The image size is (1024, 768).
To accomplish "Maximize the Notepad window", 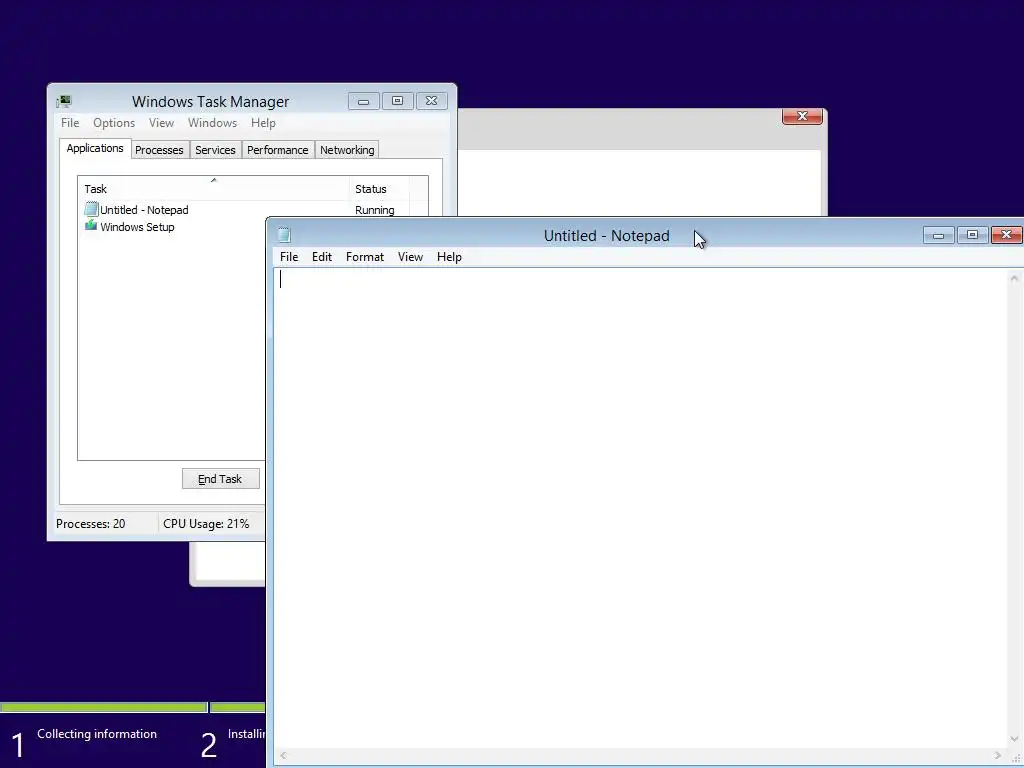I will (x=972, y=235).
